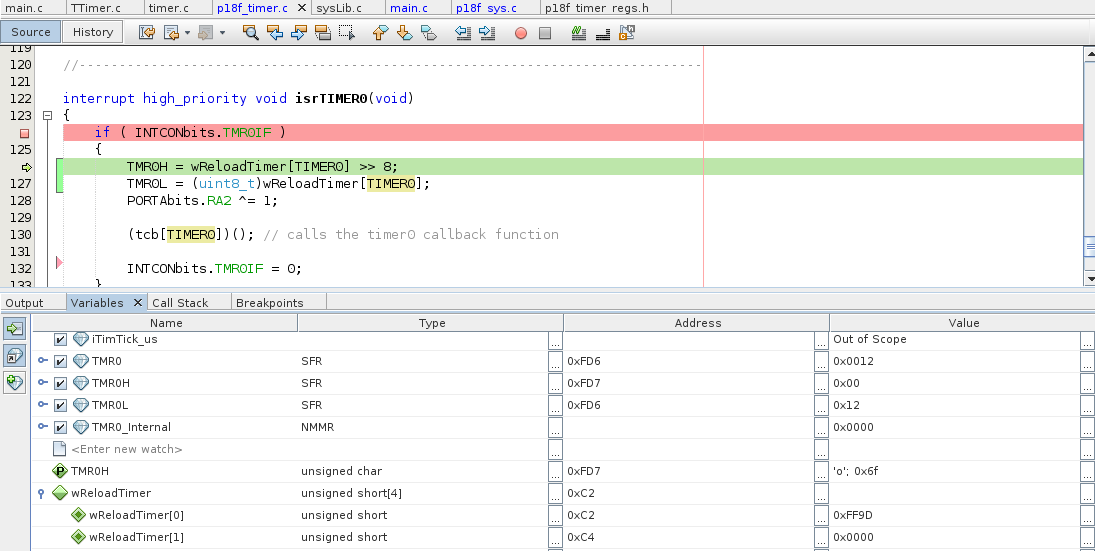The image size is (1095, 551).
Task: Click editor vertical scrollbar down arrow
Action: point(1089,279)
